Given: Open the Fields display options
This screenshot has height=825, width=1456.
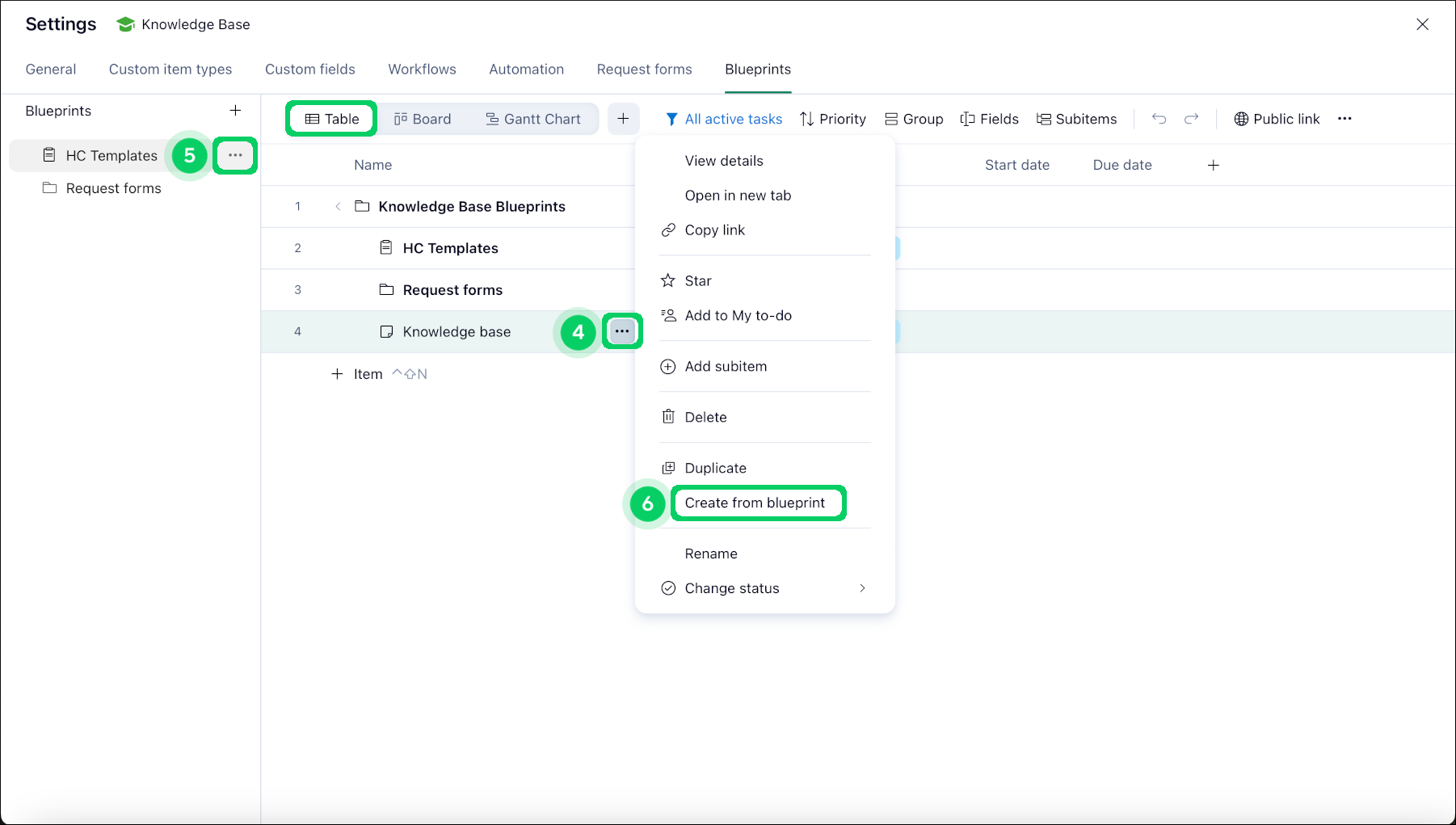Looking at the screenshot, I should click(989, 119).
